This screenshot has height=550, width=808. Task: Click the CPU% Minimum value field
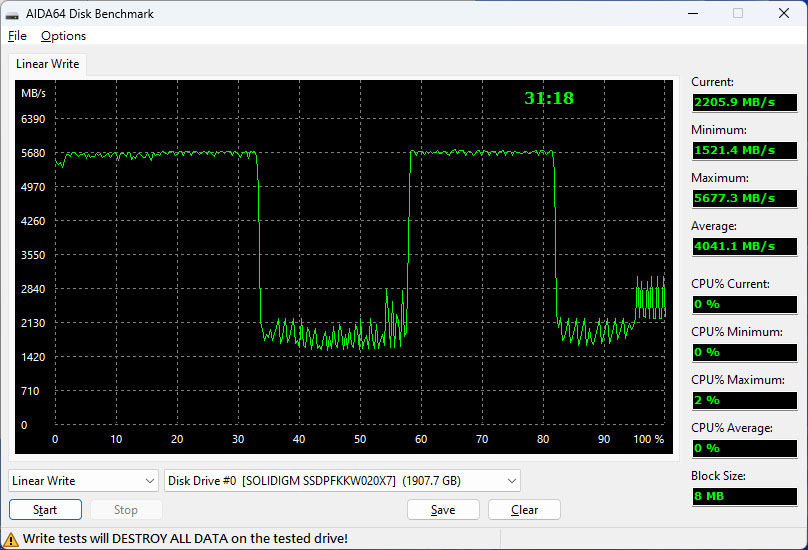745,352
